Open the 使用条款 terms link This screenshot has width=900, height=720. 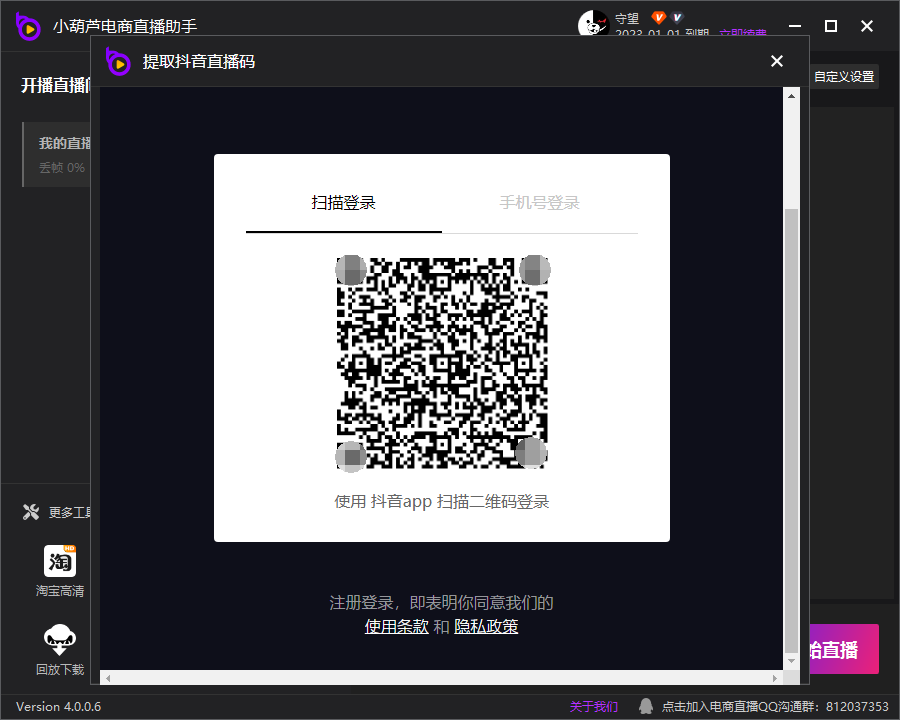click(396, 627)
